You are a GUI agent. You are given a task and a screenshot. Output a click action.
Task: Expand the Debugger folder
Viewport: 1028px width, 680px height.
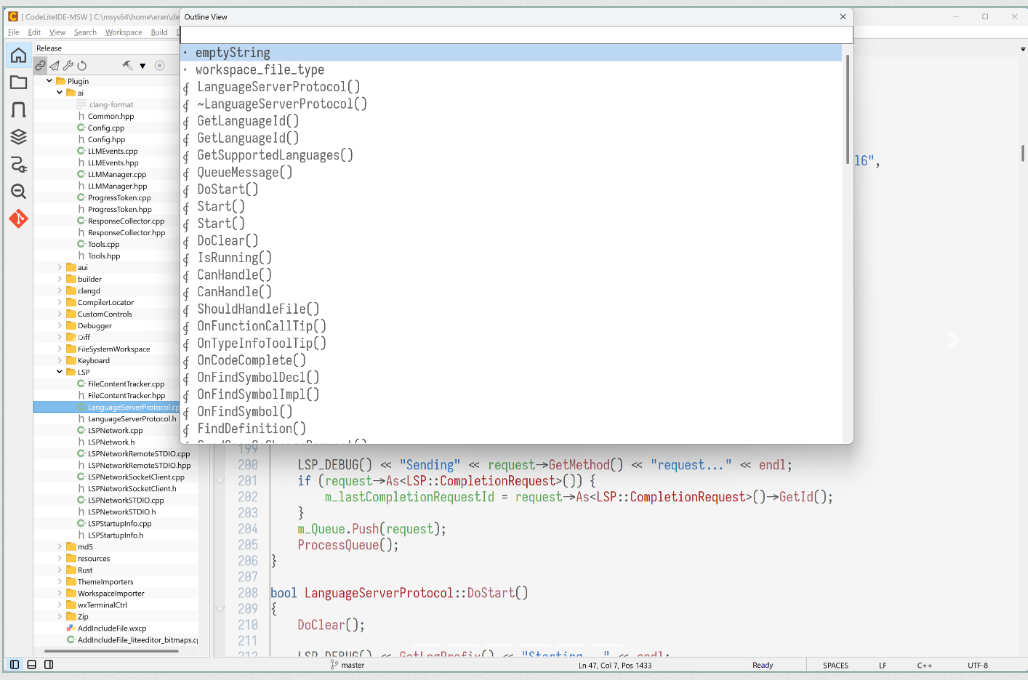coord(60,326)
